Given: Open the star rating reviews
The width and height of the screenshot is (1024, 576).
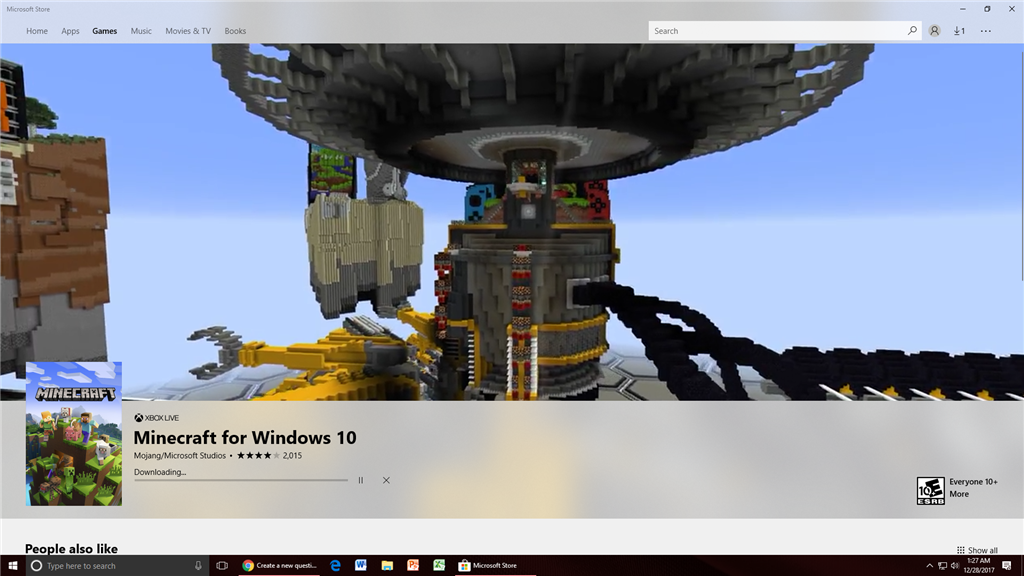Looking at the screenshot, I should [x=258, y=455].
